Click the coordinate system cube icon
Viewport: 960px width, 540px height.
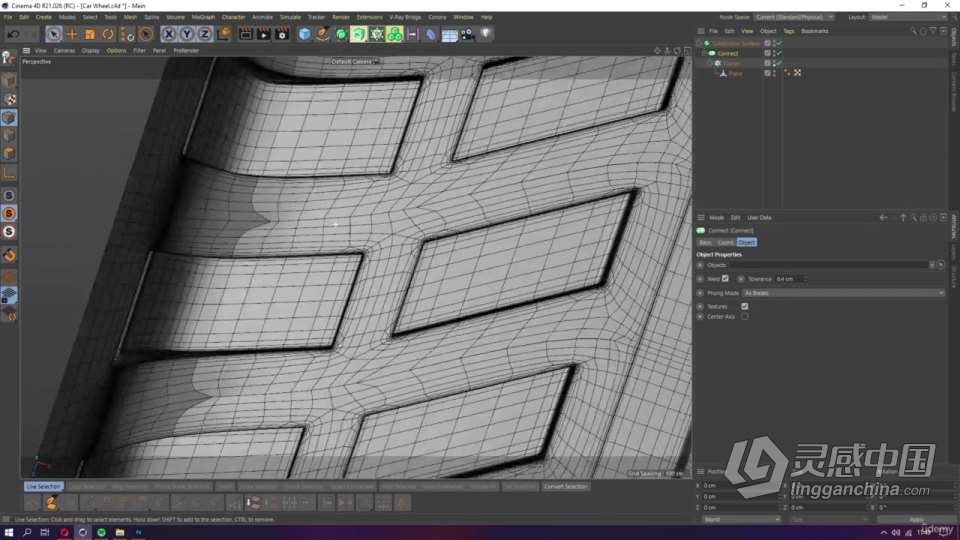(x=223, y=34)
